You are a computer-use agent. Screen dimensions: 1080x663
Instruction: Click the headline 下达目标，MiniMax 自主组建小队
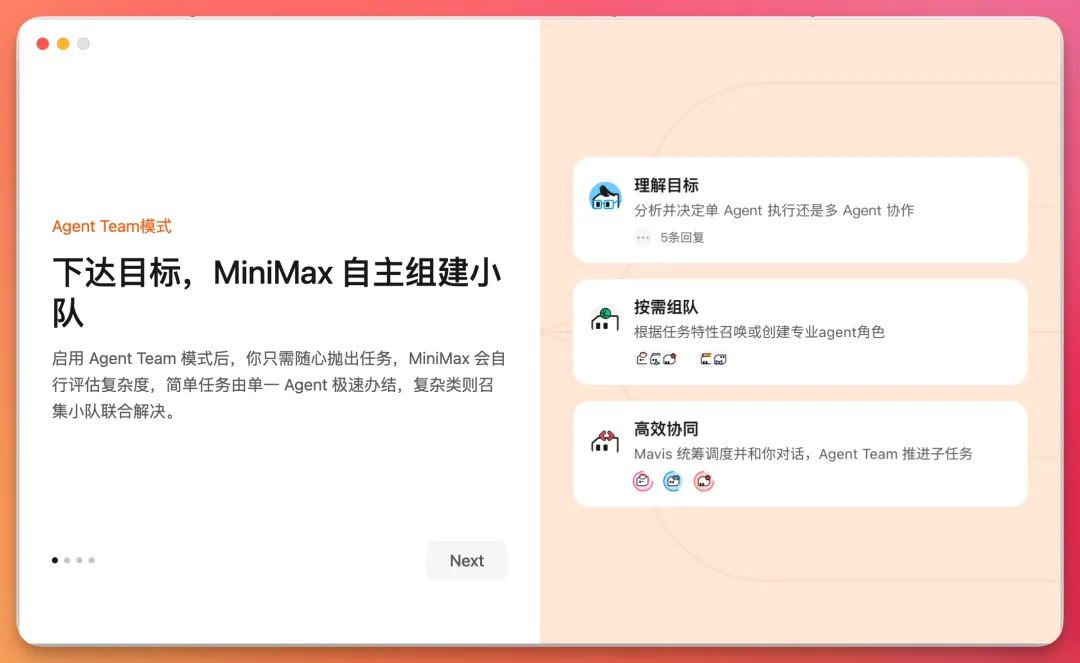coord(276,293)
